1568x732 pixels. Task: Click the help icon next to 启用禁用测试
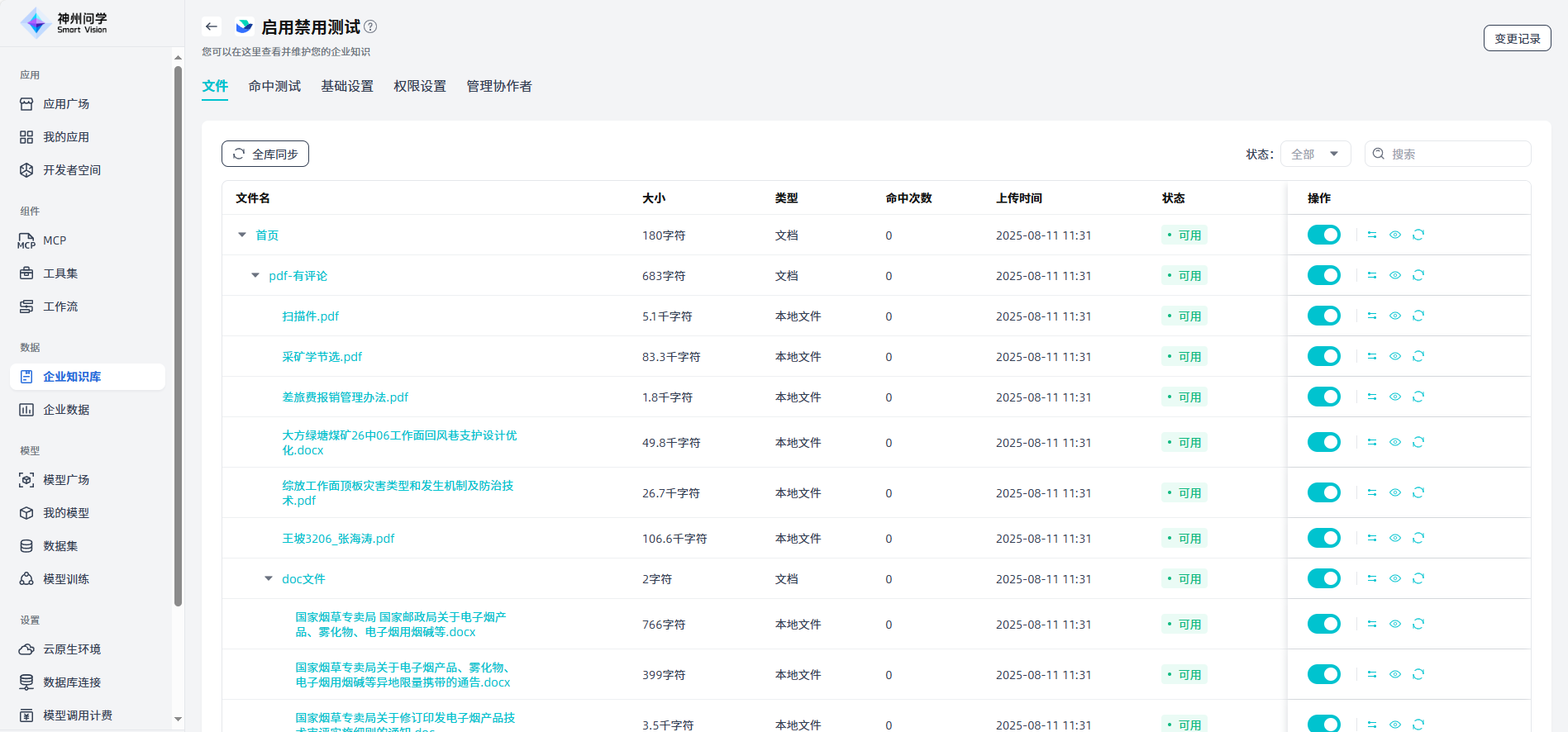(370, 26)
